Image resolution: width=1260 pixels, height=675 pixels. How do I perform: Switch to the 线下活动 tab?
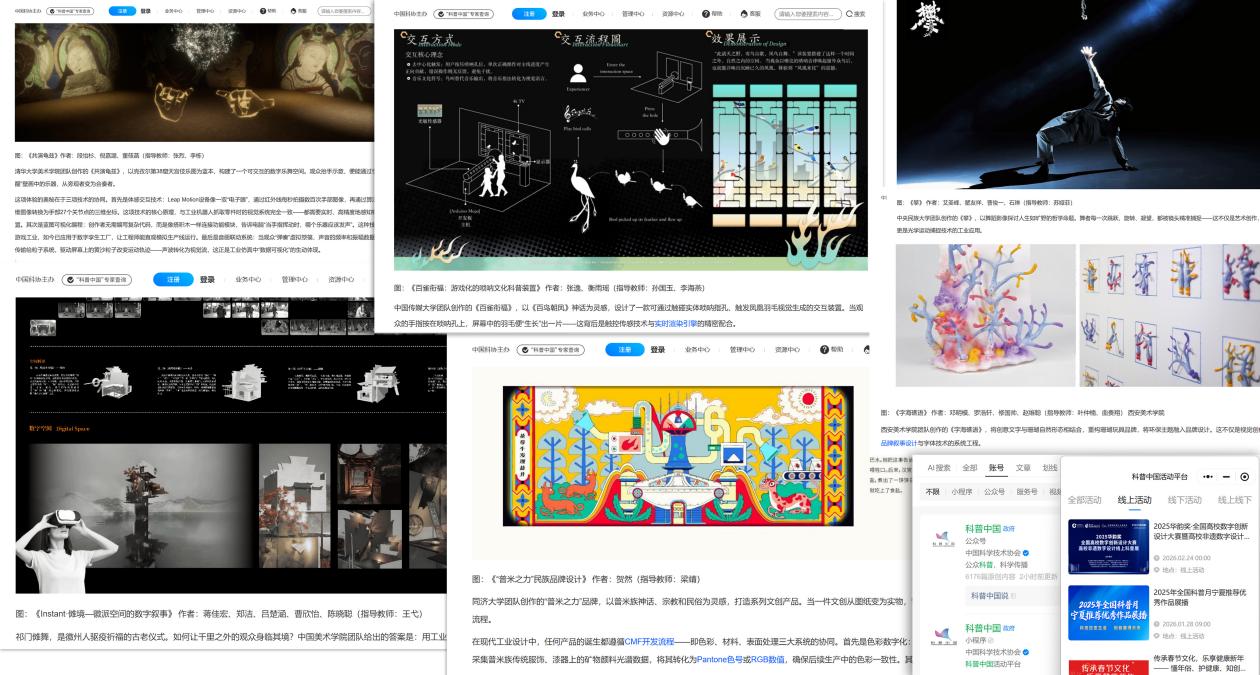[1183, 500]
